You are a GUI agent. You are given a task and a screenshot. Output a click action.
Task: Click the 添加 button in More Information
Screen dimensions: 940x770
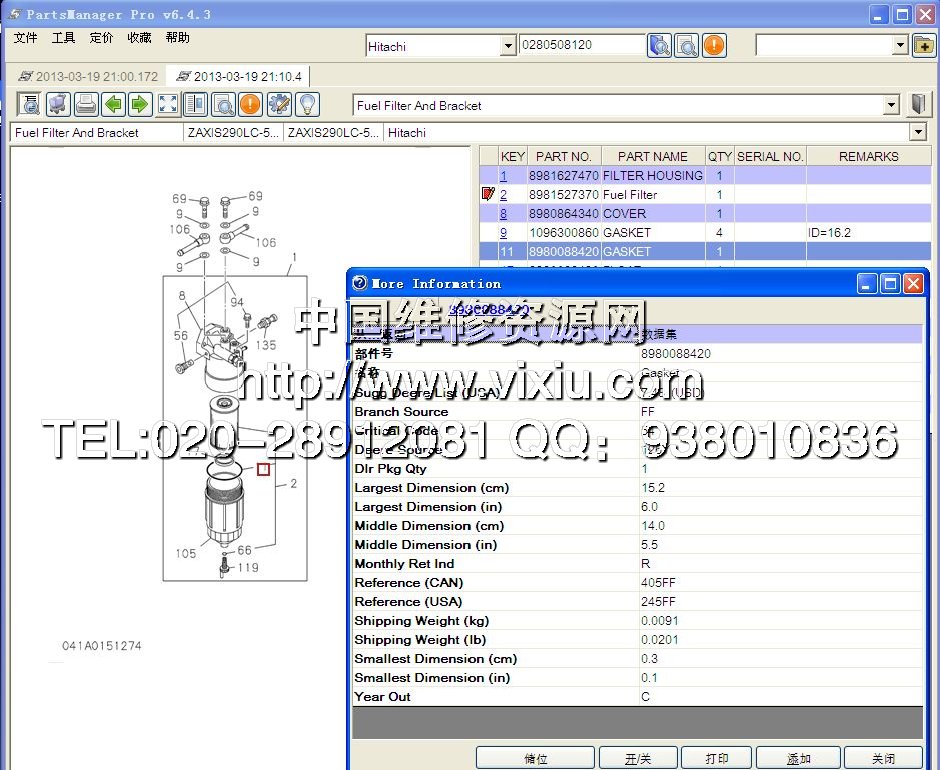click(x=797, y=758)
